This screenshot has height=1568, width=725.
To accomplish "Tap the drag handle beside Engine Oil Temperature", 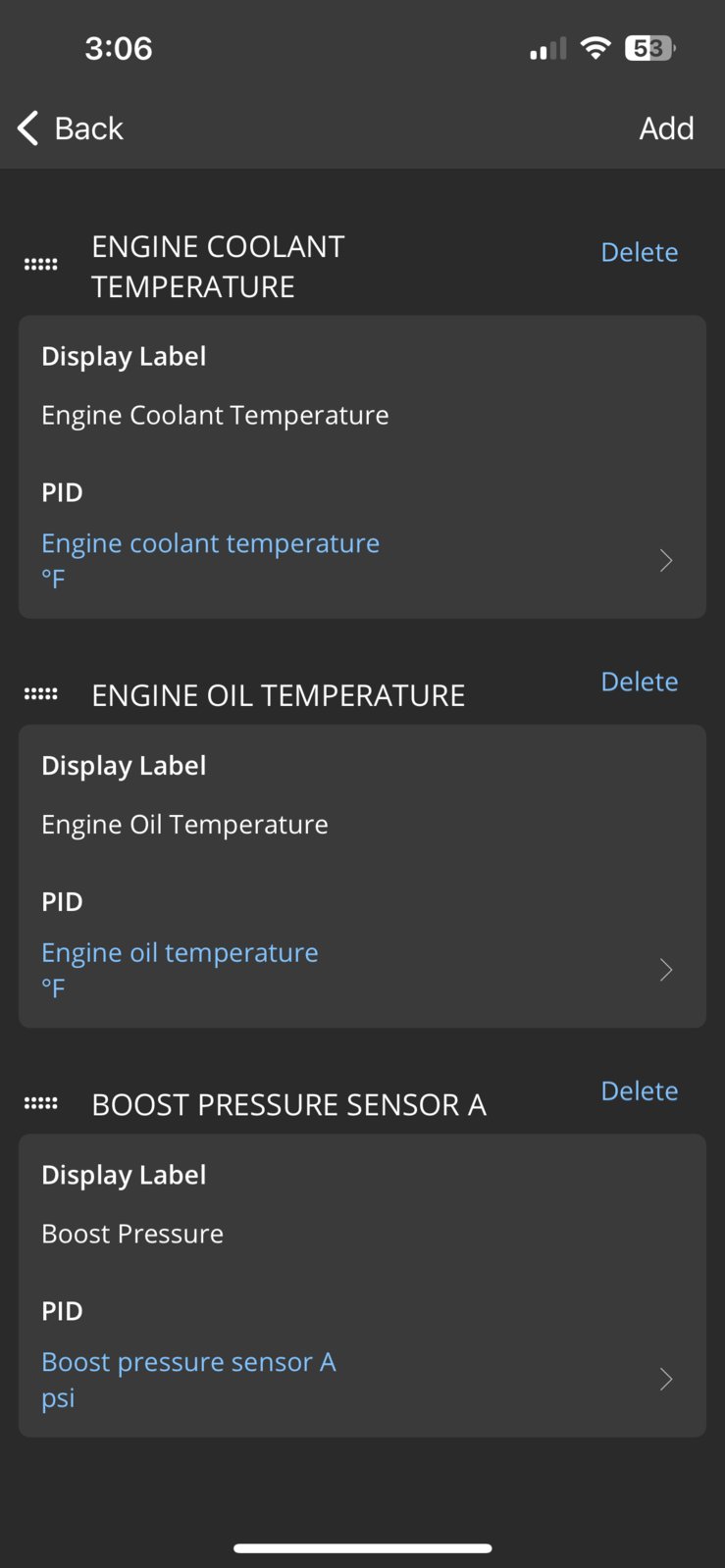I will point(40,693).
